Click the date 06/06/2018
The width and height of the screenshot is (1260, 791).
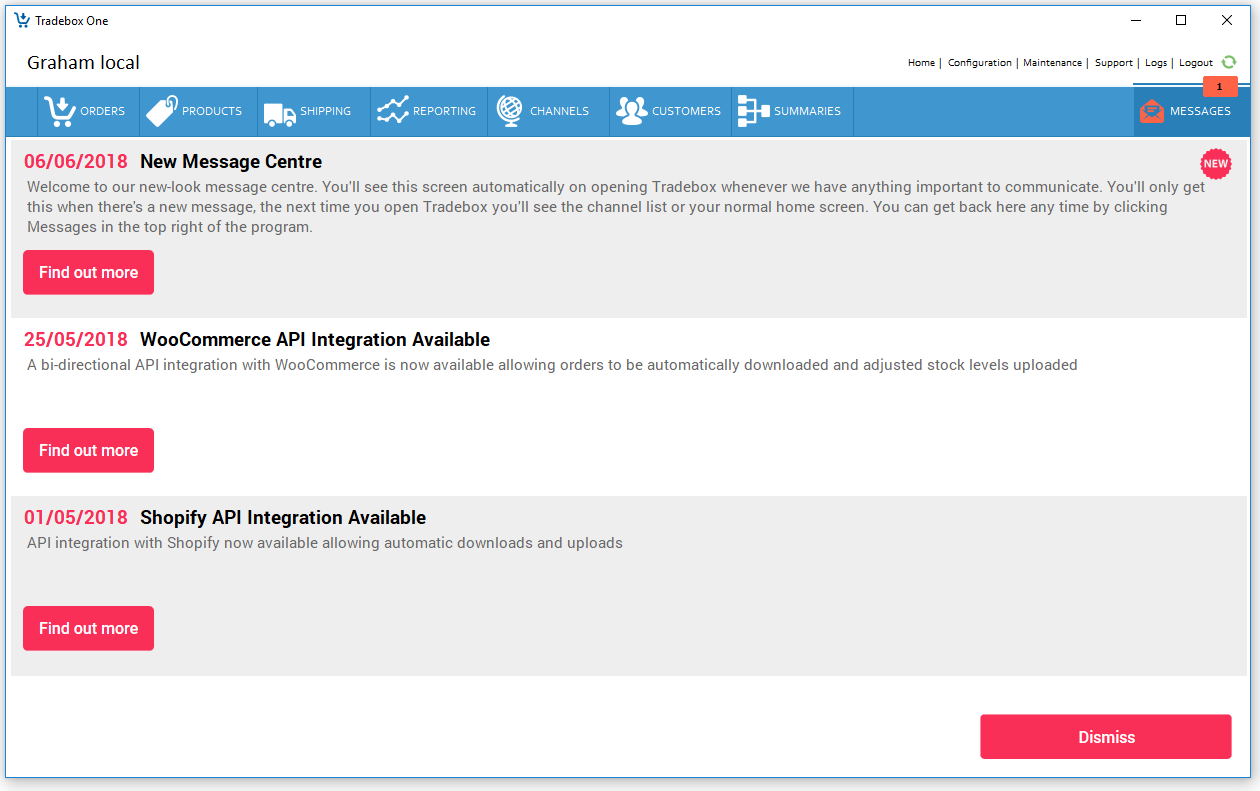76,162
